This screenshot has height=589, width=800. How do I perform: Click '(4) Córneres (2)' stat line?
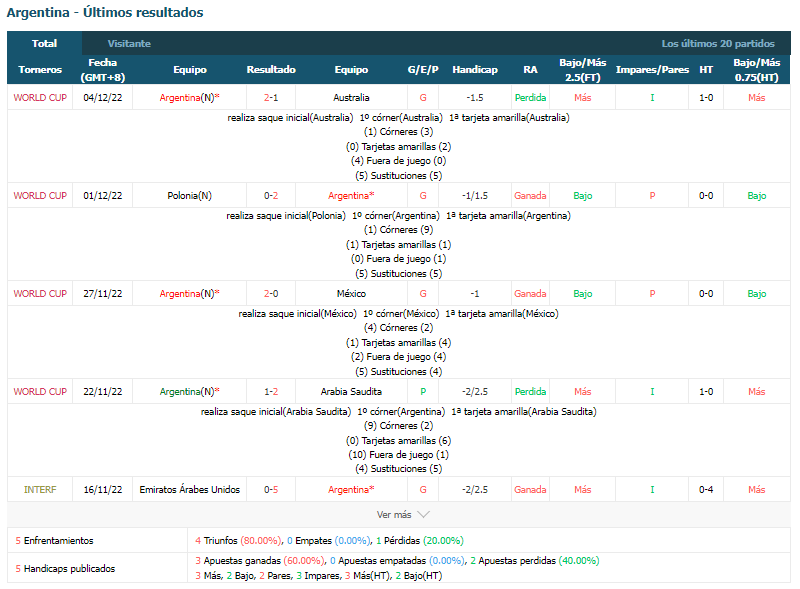pos(398,328)
